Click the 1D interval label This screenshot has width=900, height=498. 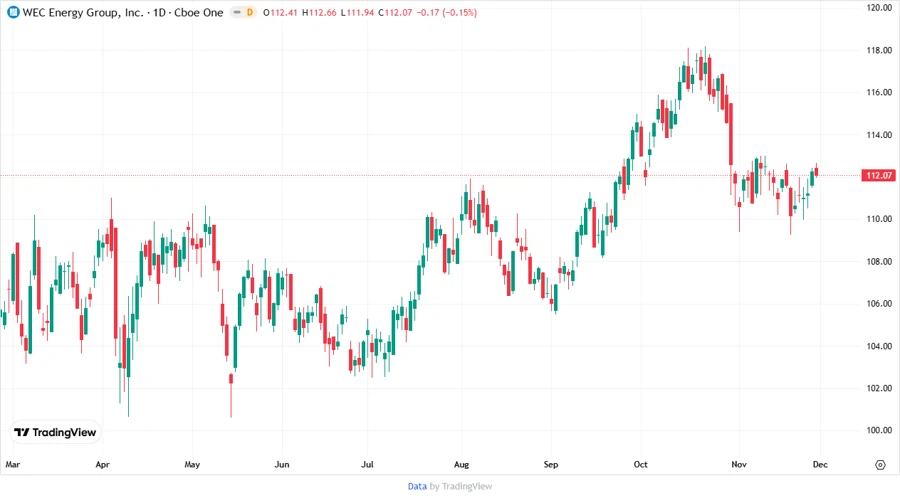click(159, 13)
